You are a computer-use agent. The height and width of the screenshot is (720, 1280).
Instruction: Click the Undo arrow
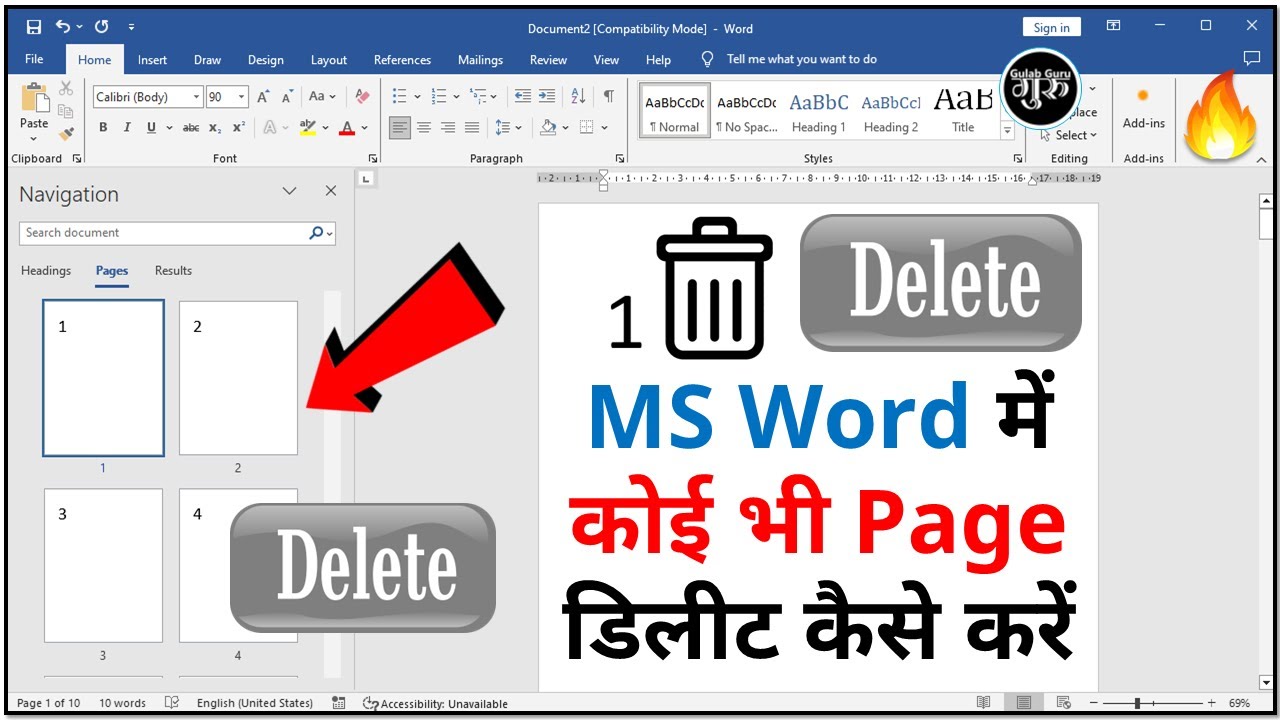64,27
